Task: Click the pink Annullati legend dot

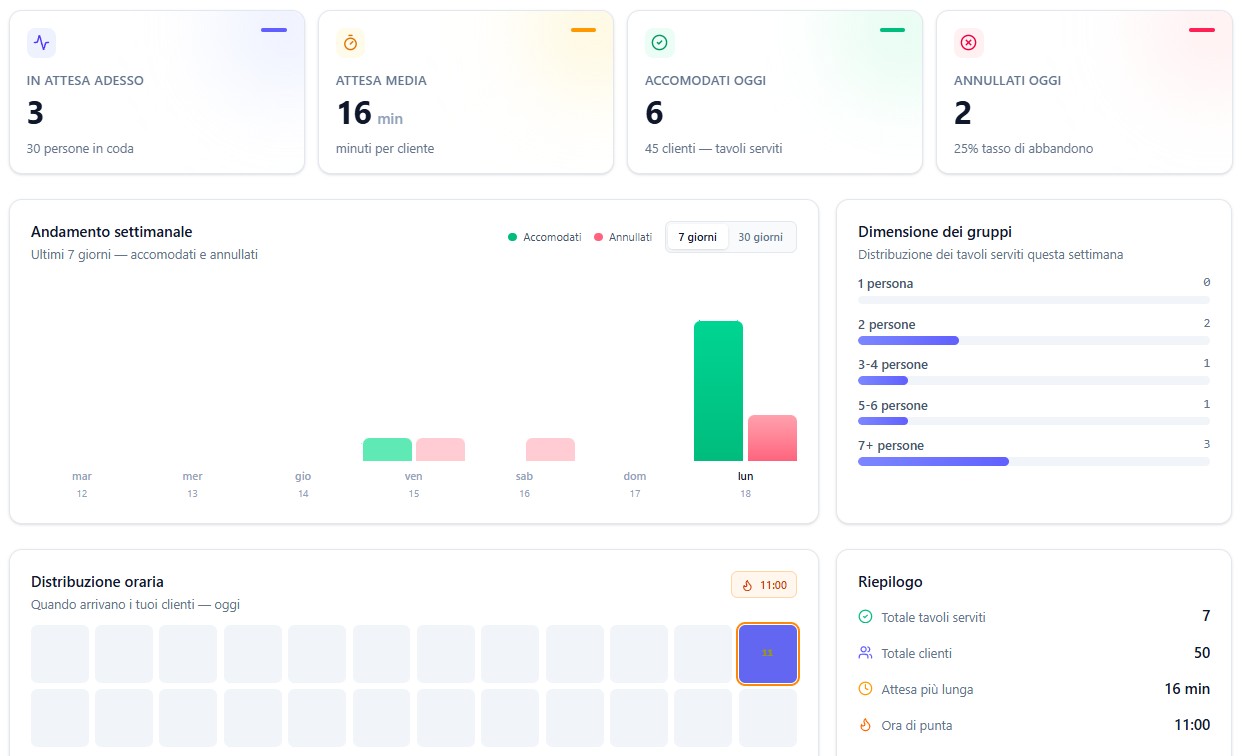Action: (599, 237)
